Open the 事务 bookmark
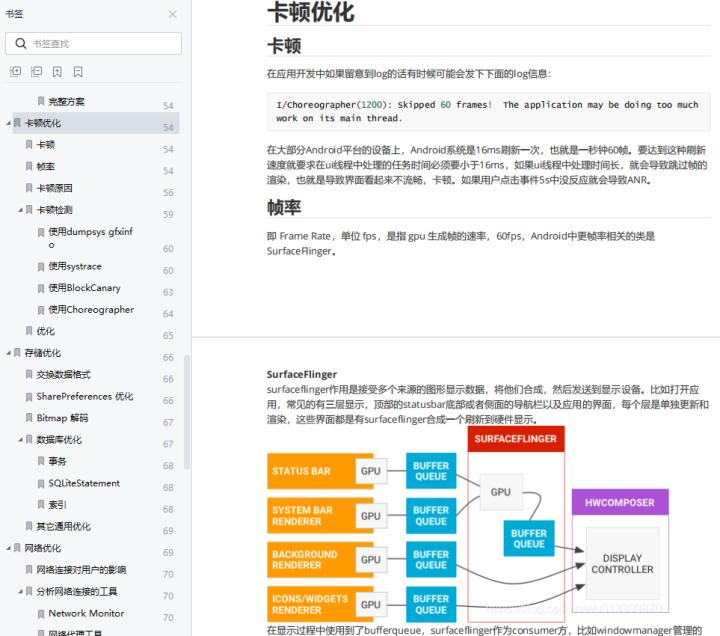This screenshot has height=636, width=720. (x=57, y=461)
